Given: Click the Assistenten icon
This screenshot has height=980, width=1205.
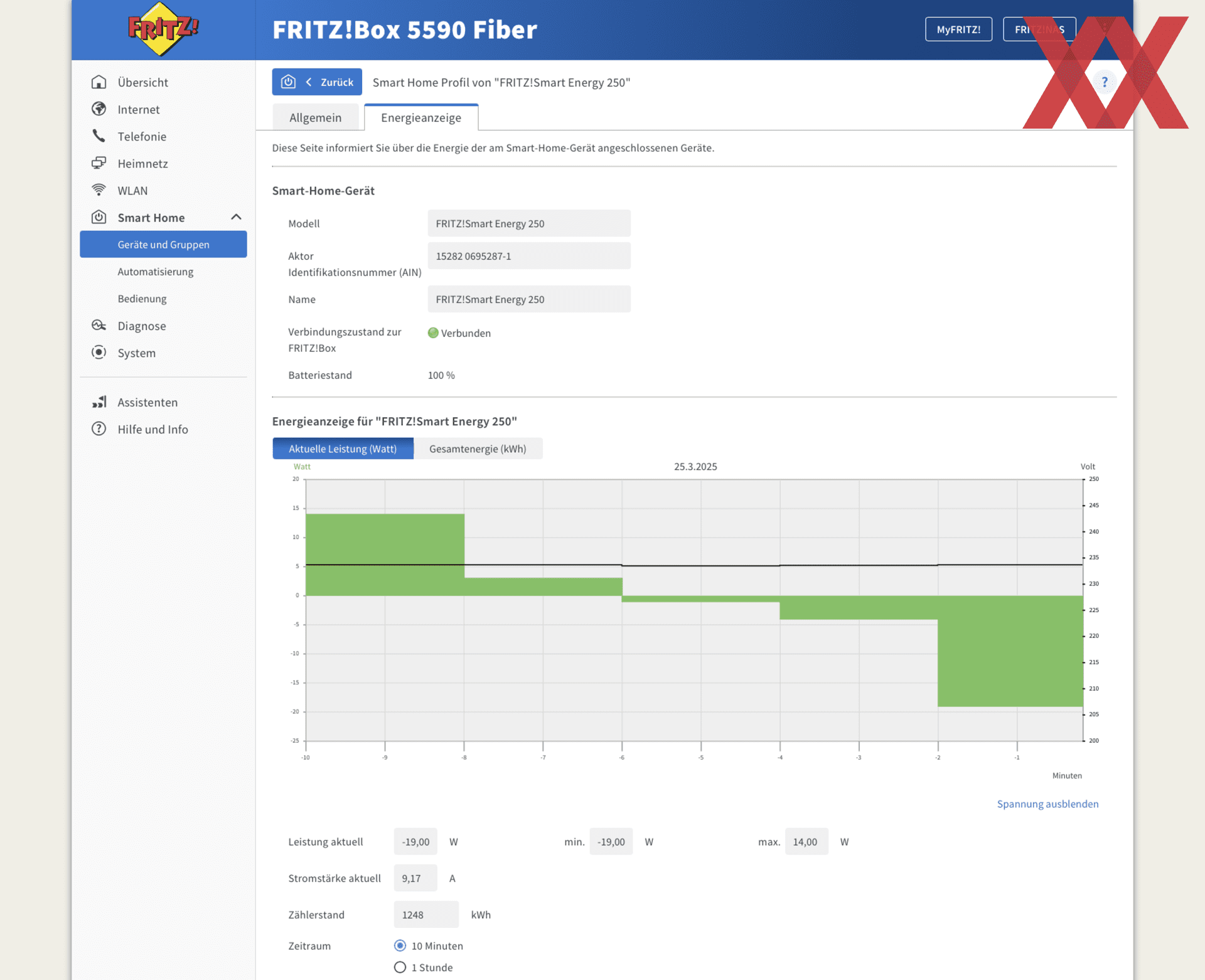Looking at the screenshot, I should (x=99, y=402).
